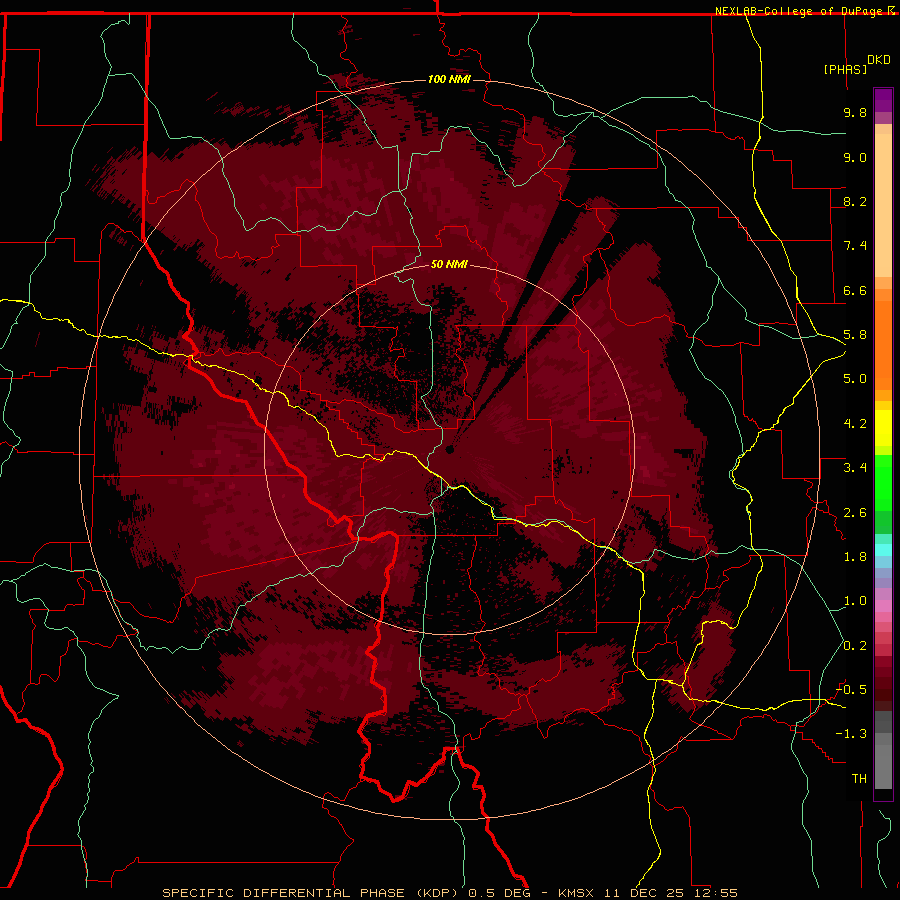The height and width of the screenshot is (900, 900).
Task: Click the 4.2 legend value
Action: 855,424
